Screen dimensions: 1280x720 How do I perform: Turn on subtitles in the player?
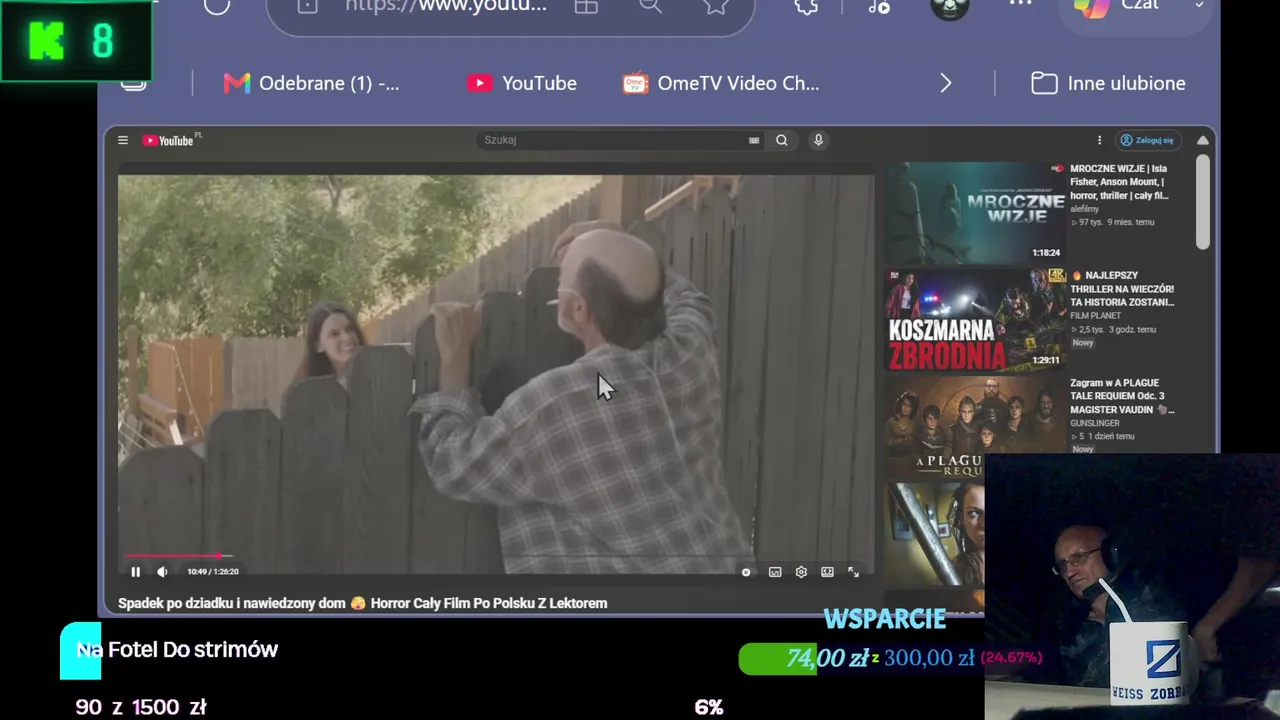pyautogui.click(x=775, y=572)
